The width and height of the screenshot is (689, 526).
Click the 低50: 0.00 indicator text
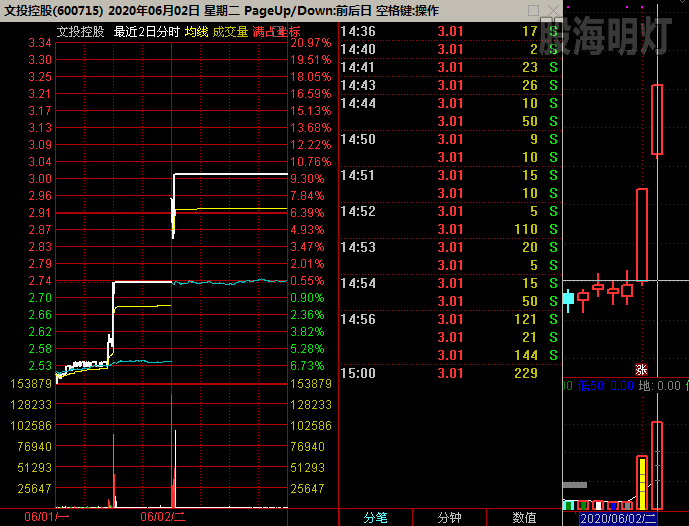(x=606, y=386)
